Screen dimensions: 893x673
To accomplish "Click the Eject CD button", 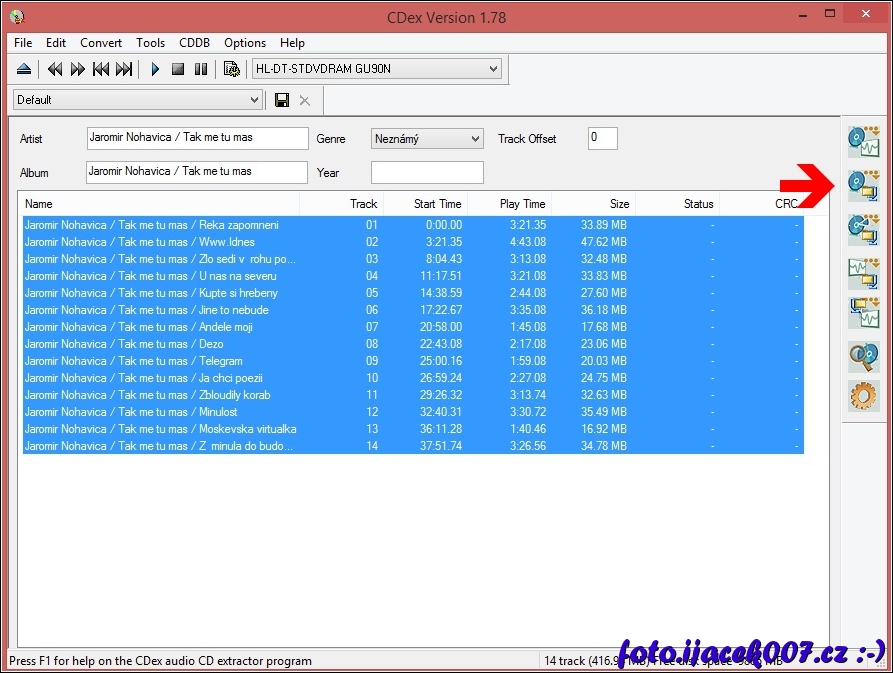I will pos(24,69).
